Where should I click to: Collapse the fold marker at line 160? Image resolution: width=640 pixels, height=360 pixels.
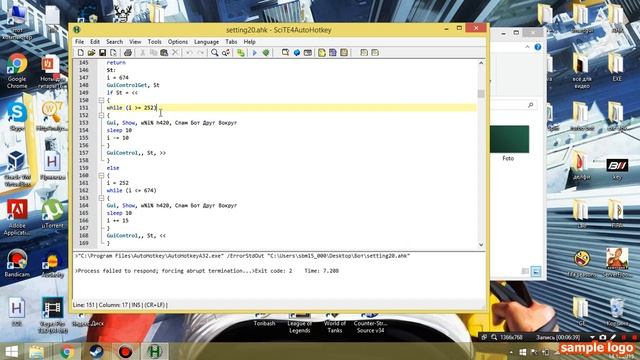(101, 176)
